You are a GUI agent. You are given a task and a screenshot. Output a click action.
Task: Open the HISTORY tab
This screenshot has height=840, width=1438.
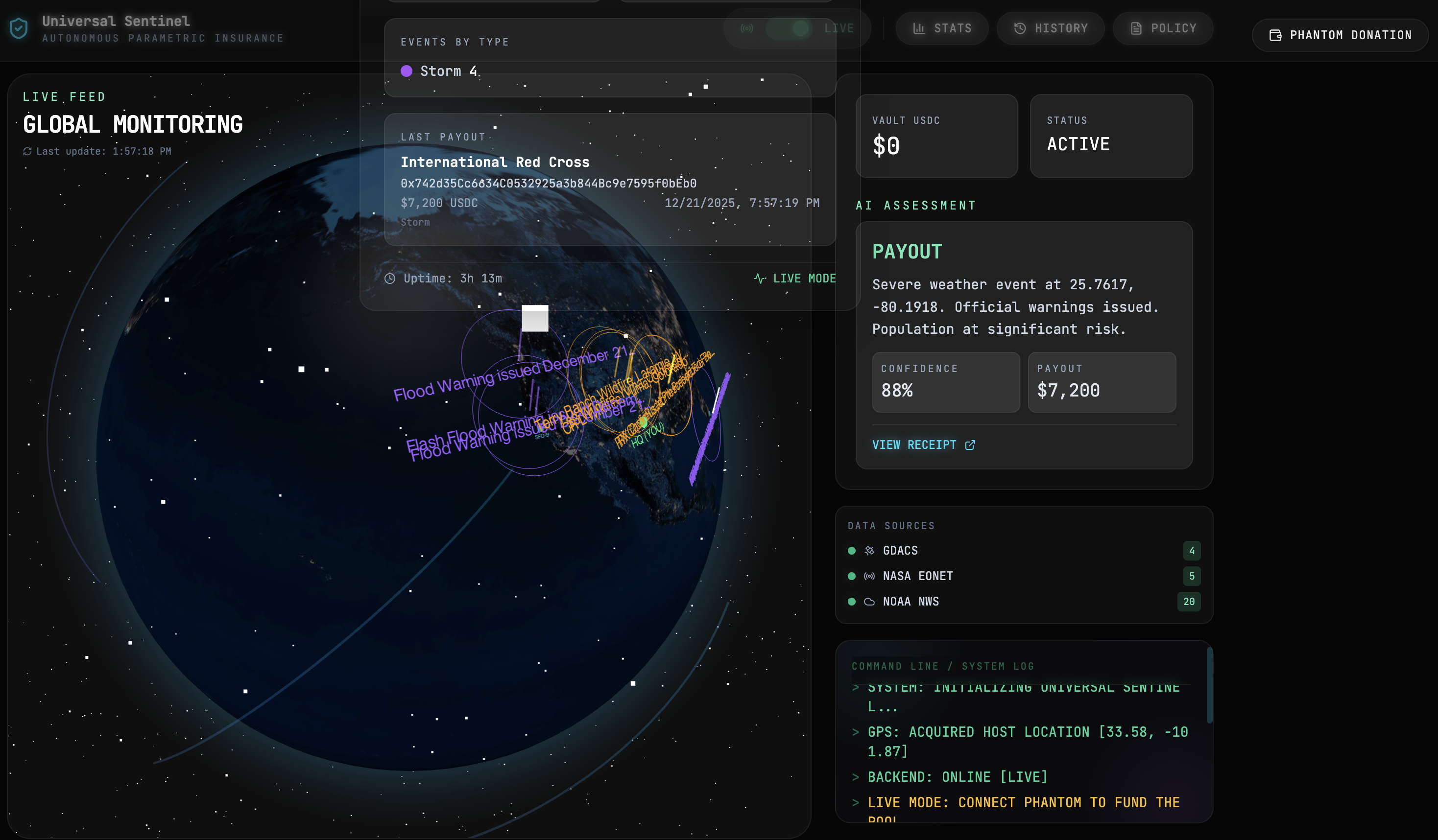pos(1050,28)
